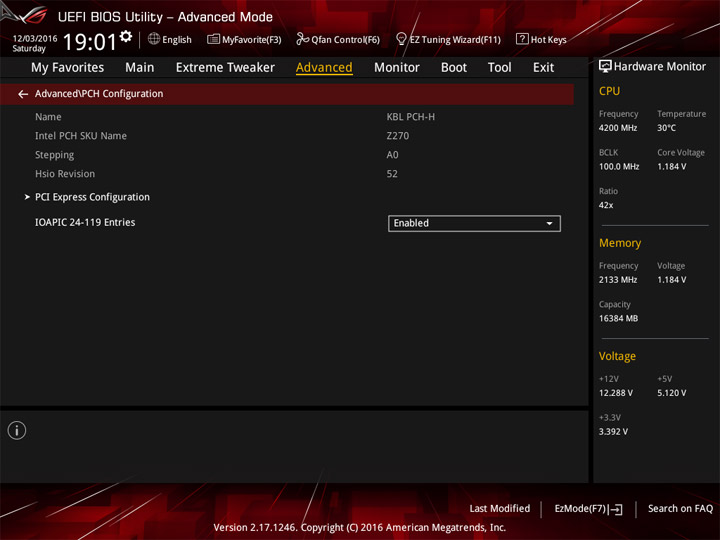Image resolution: width=720 pixels, height=540 pixels.
Task: Go to the Boot tab
Action: 454,68
